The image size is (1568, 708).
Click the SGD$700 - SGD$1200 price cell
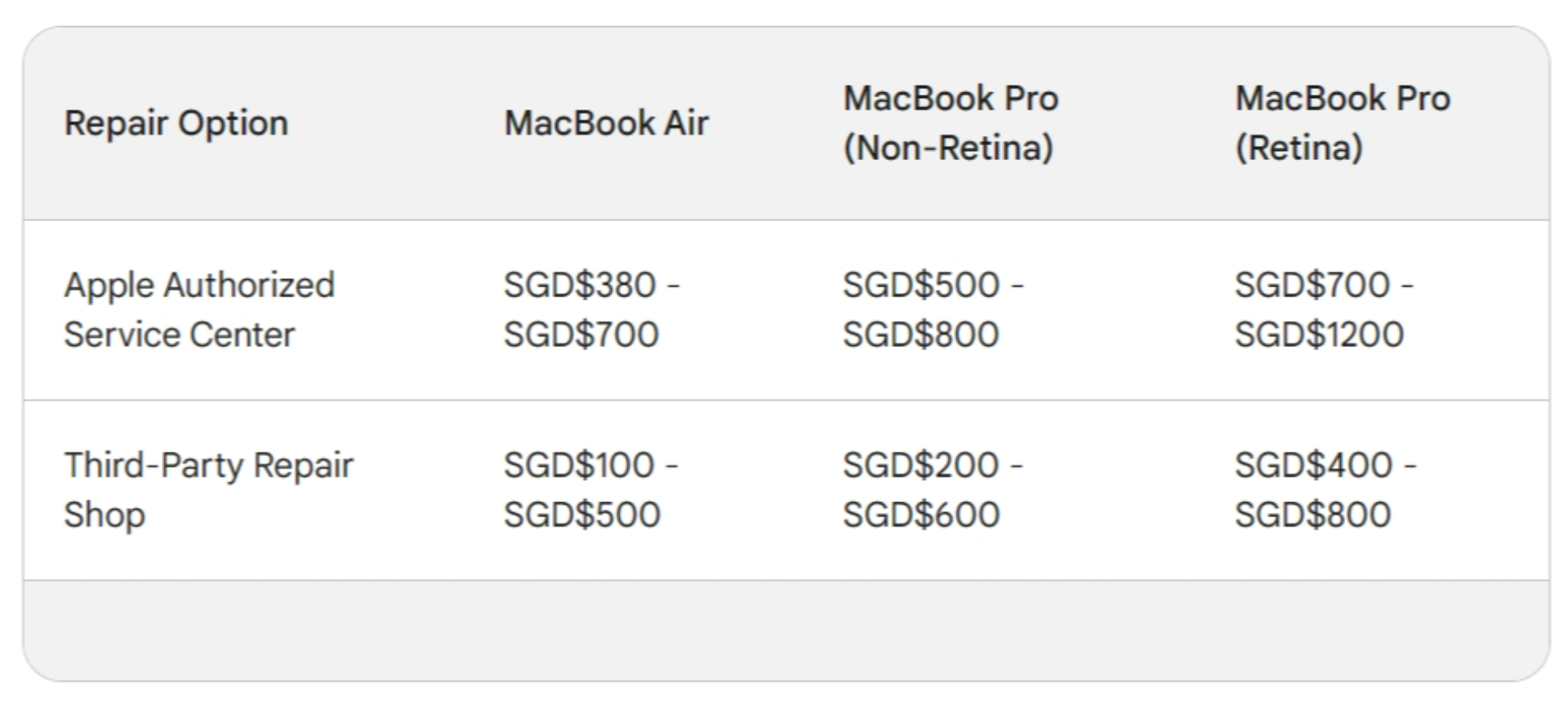pyautogui.click(x=1324, y=309)
